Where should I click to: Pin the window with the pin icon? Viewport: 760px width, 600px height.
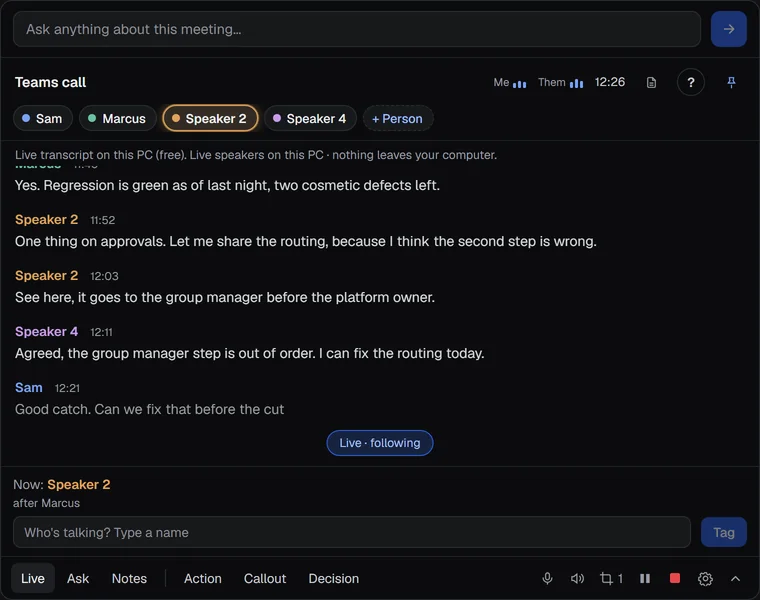point(731,82)
